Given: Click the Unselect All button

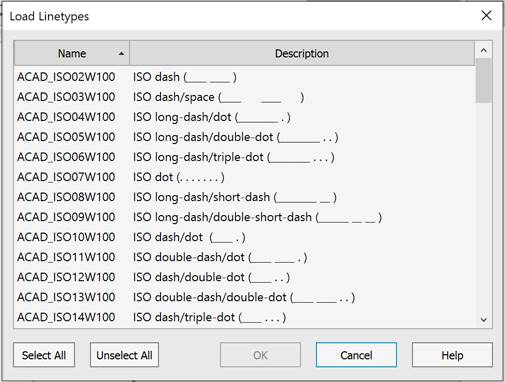Looking at the screenshot, I should click(x=124, y=355).
